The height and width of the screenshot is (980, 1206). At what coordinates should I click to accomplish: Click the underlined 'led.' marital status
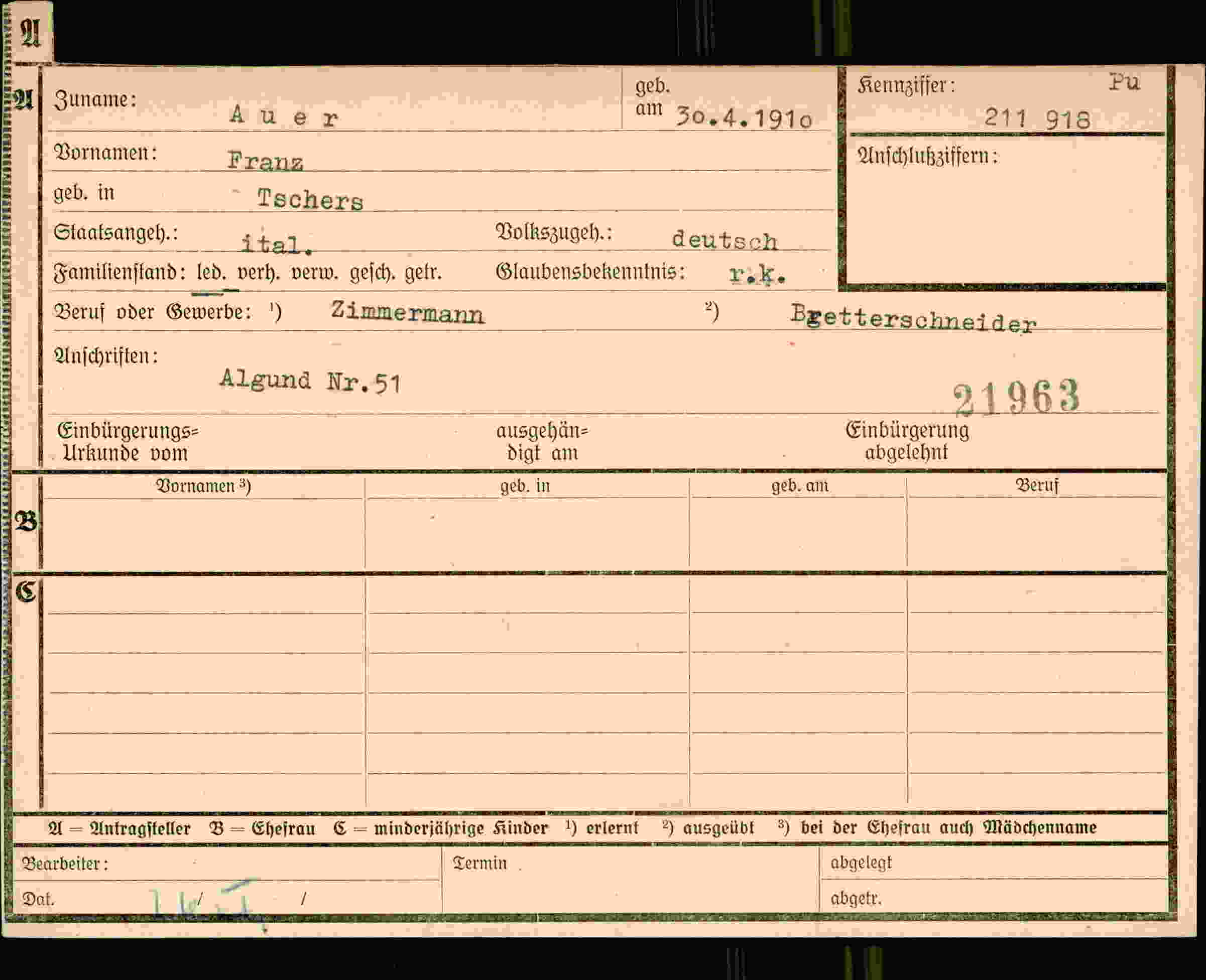(212, 273)
